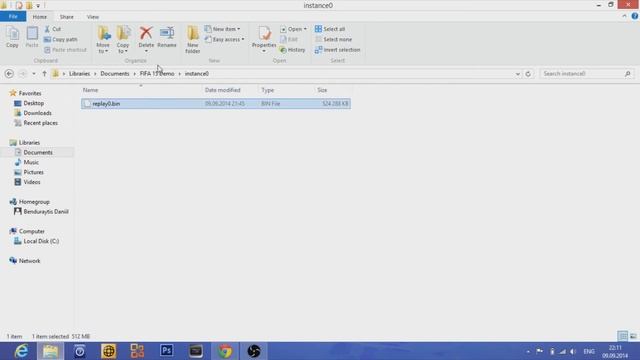Refresh the current folder view

coord(528,74)
